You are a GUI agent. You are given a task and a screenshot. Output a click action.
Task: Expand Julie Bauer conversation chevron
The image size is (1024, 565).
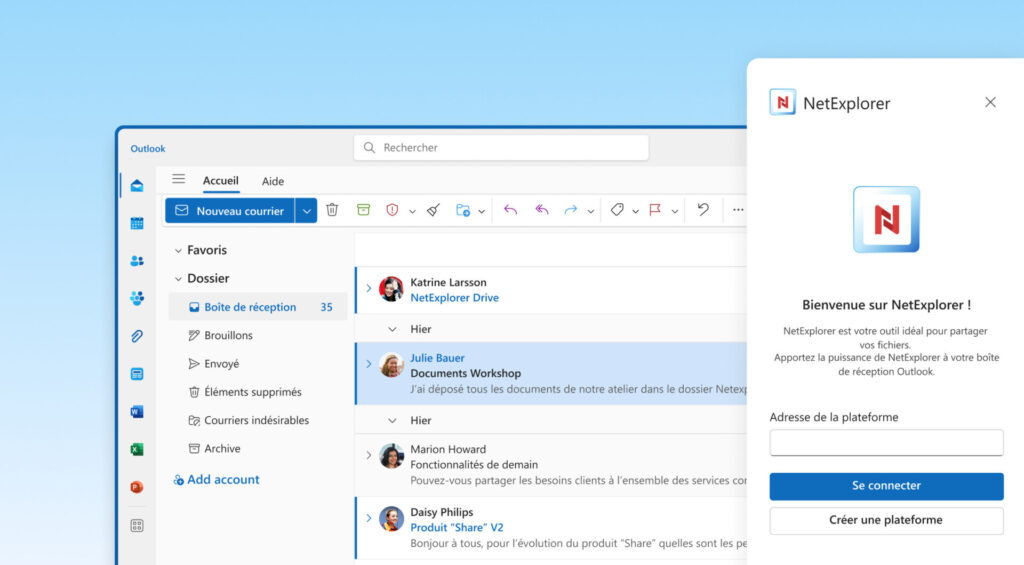click(368, 364)
